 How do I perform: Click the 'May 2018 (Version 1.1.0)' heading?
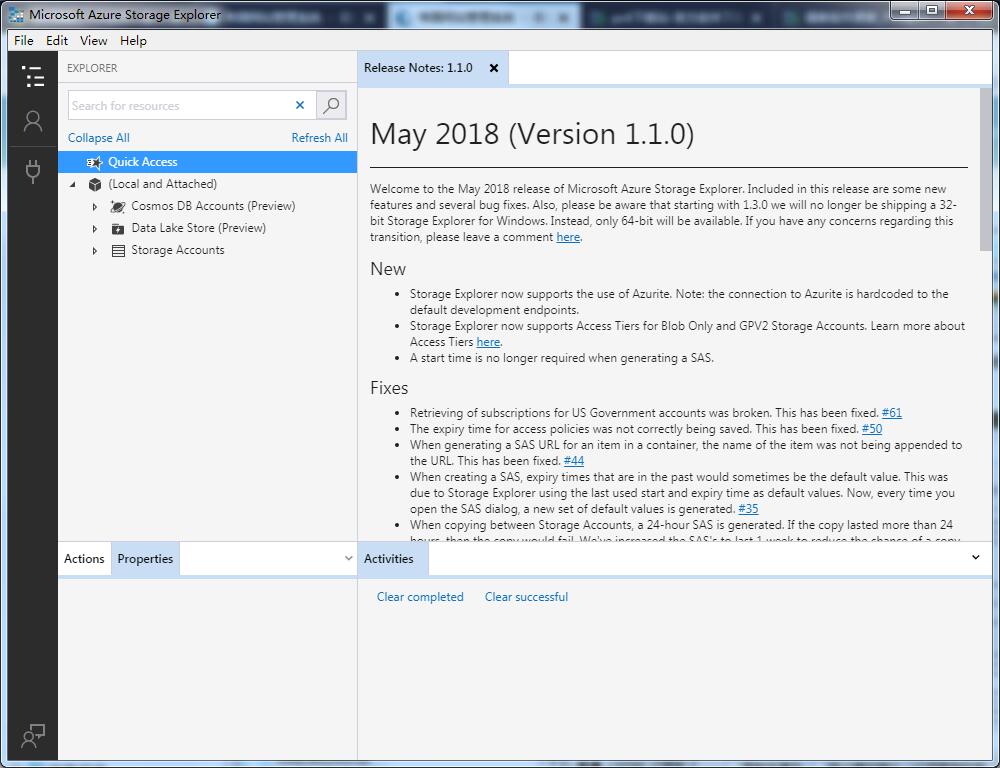coord(533,135)
